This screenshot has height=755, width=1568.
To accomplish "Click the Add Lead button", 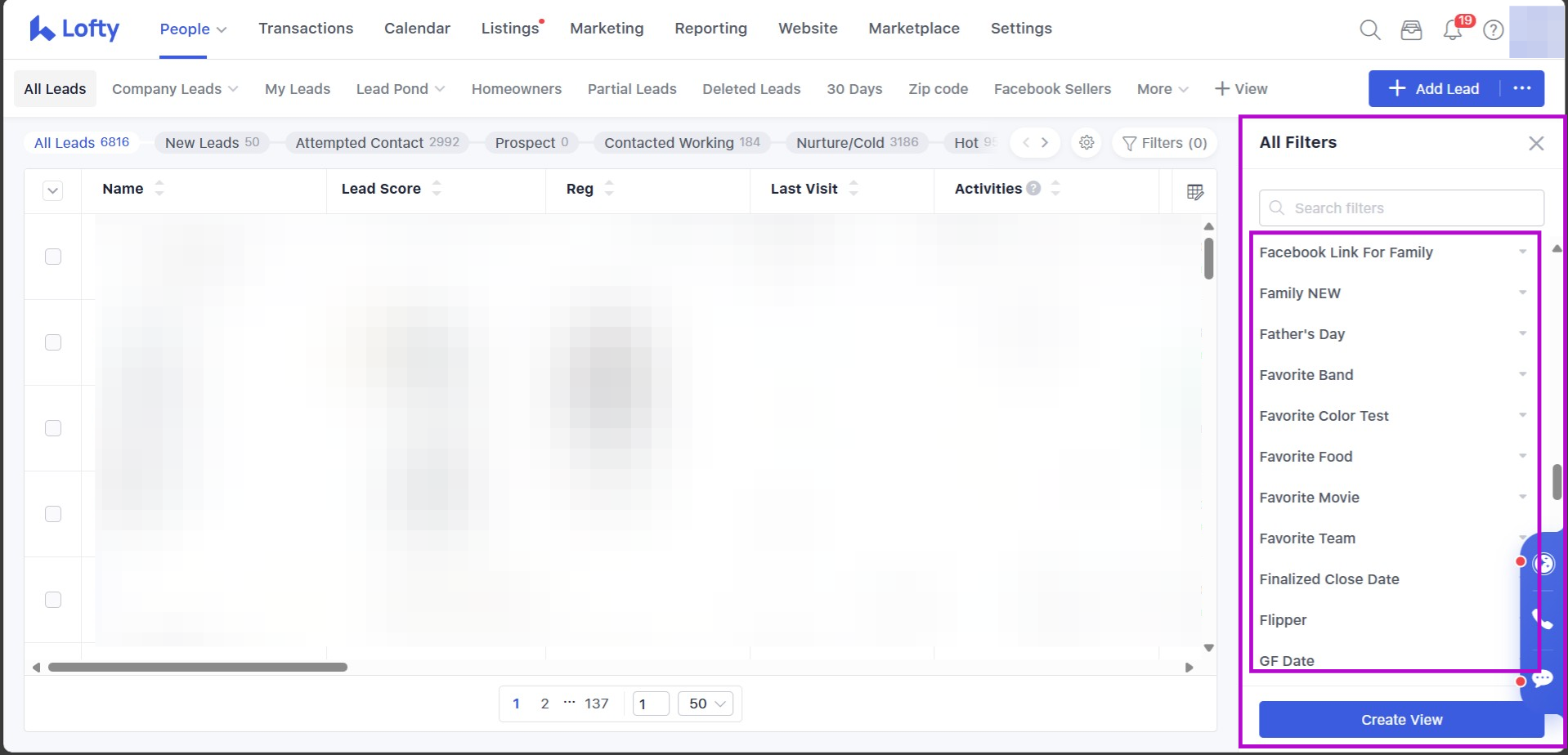I will [x=1435, y=89].
